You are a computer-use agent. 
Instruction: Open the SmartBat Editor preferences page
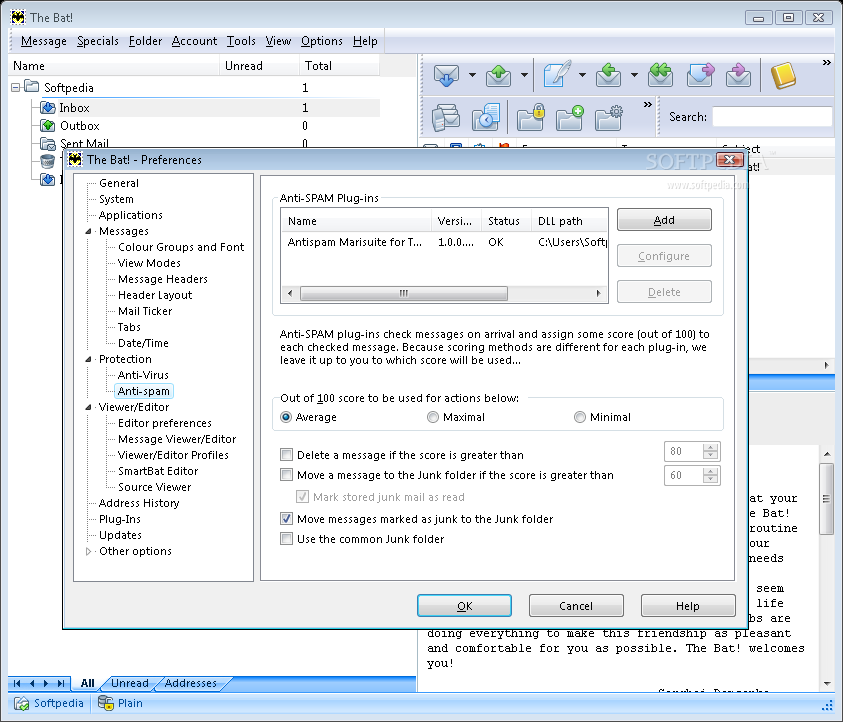(x=158, y=471)
